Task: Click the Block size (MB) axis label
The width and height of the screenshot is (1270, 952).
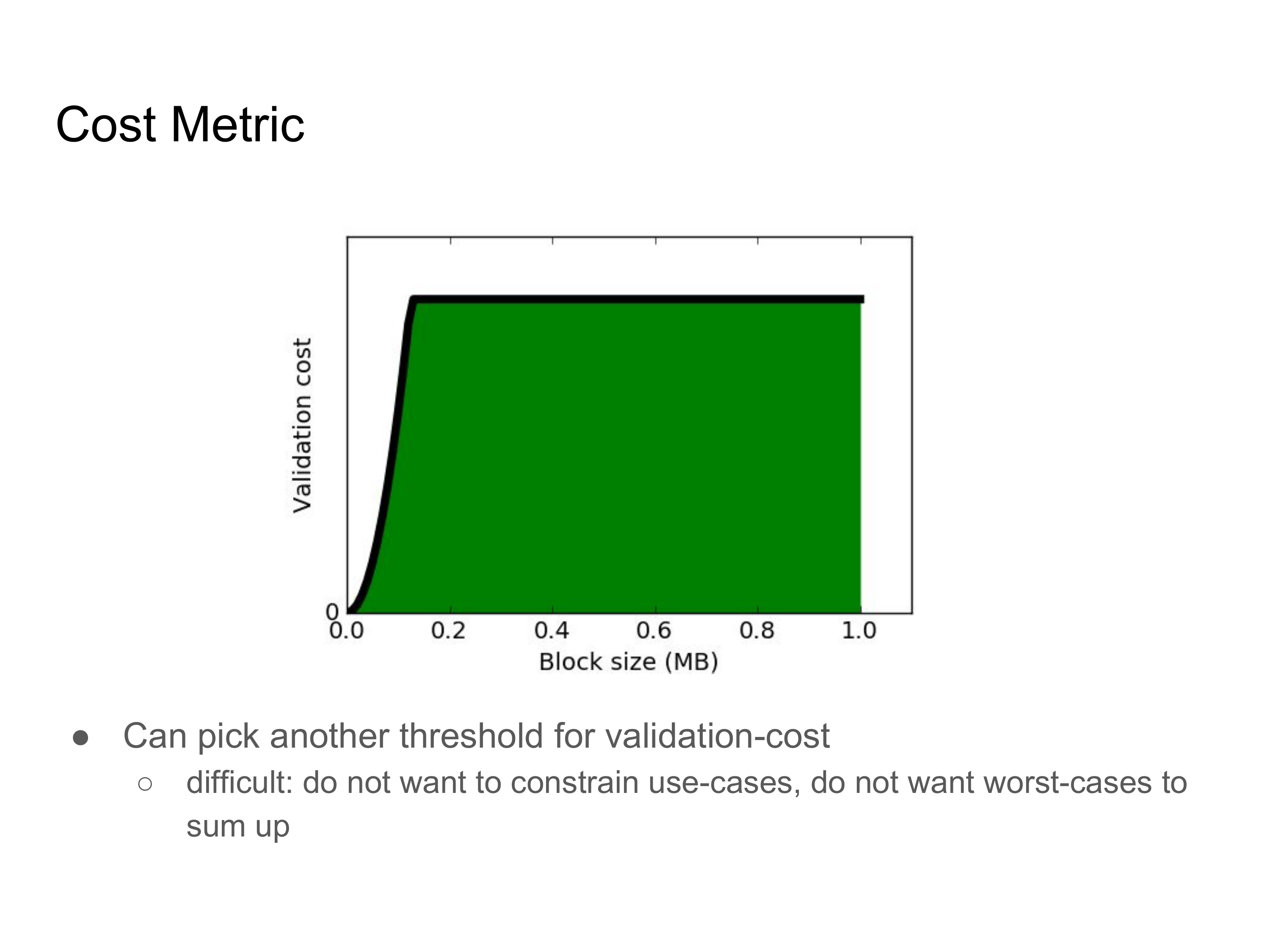Action: pos(629,662)
